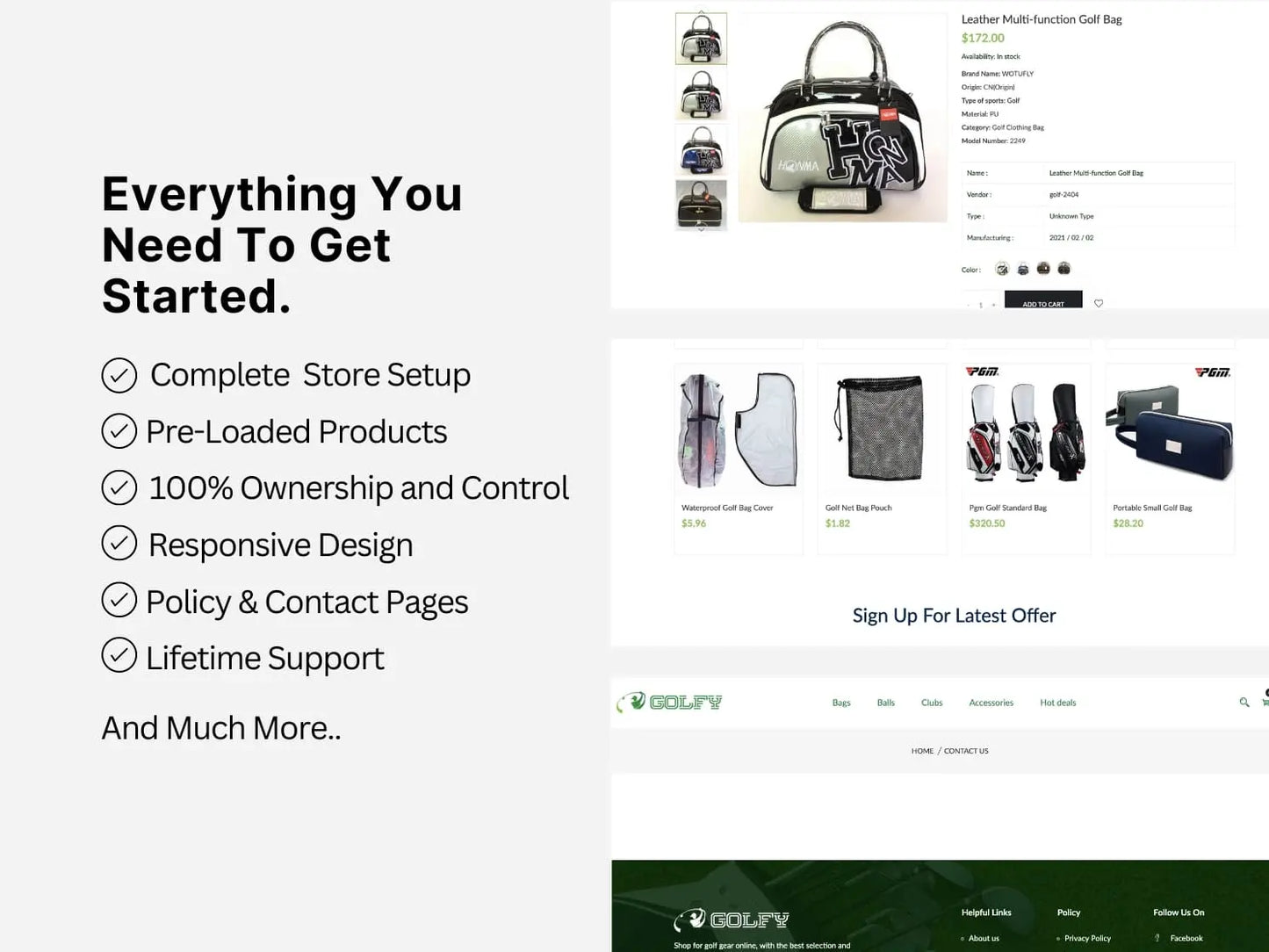Open the shopping cart icon in header

coord(1265,702)
